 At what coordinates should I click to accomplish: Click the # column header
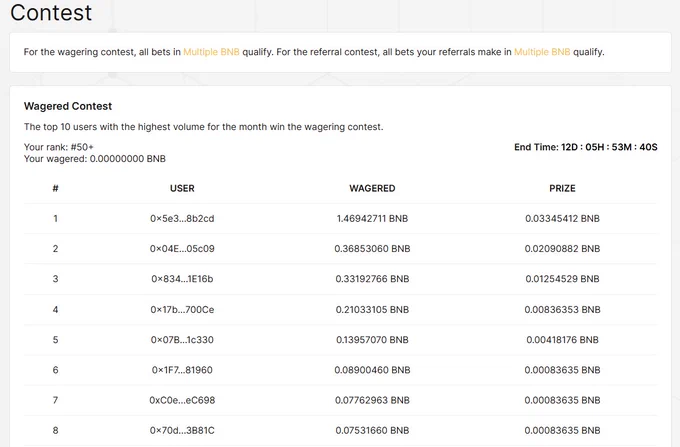coord(56,188)
